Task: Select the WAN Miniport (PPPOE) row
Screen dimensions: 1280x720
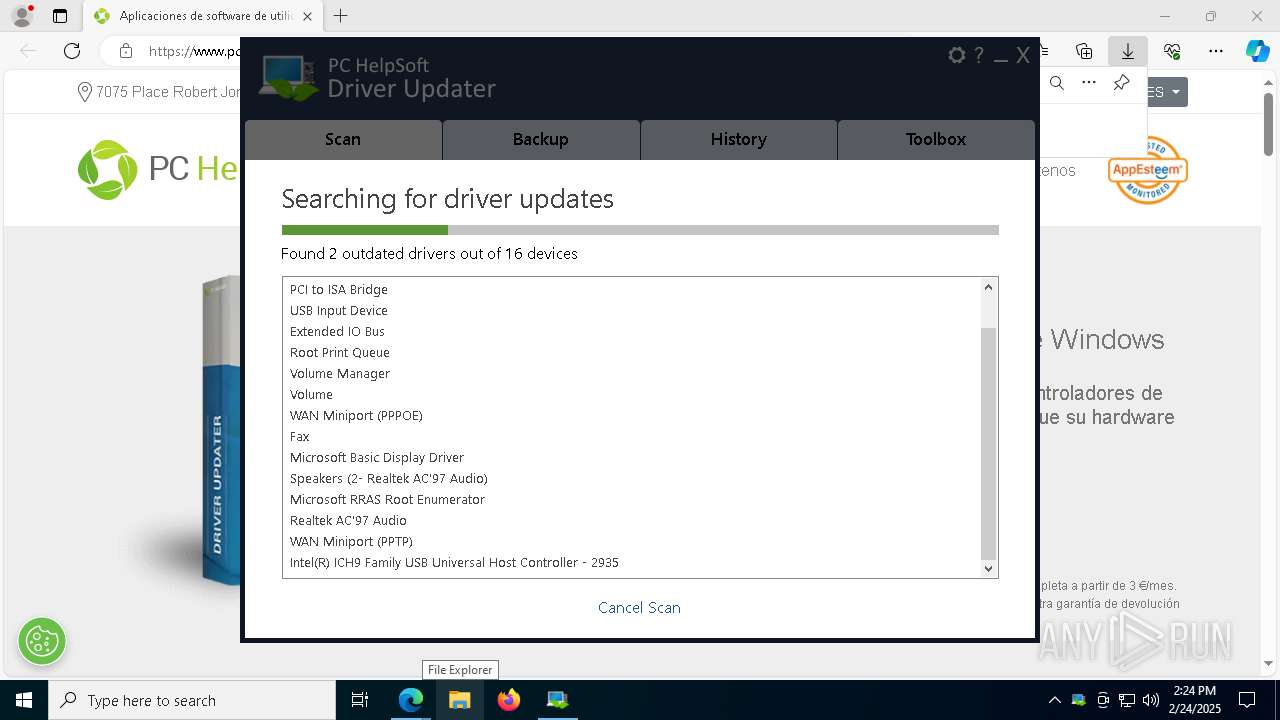Action: coord(632,416)
